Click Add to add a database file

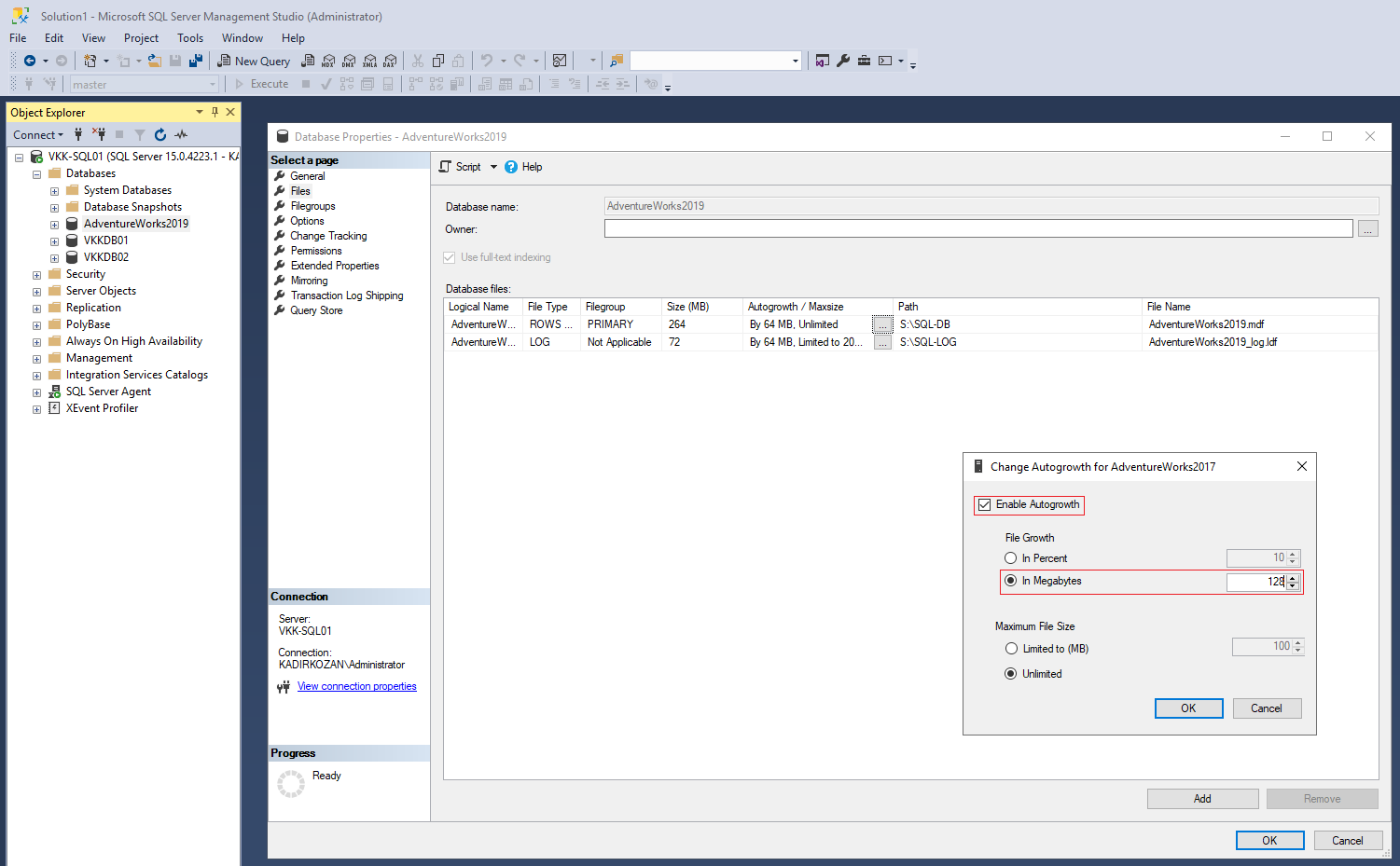tap(1202, 798)
